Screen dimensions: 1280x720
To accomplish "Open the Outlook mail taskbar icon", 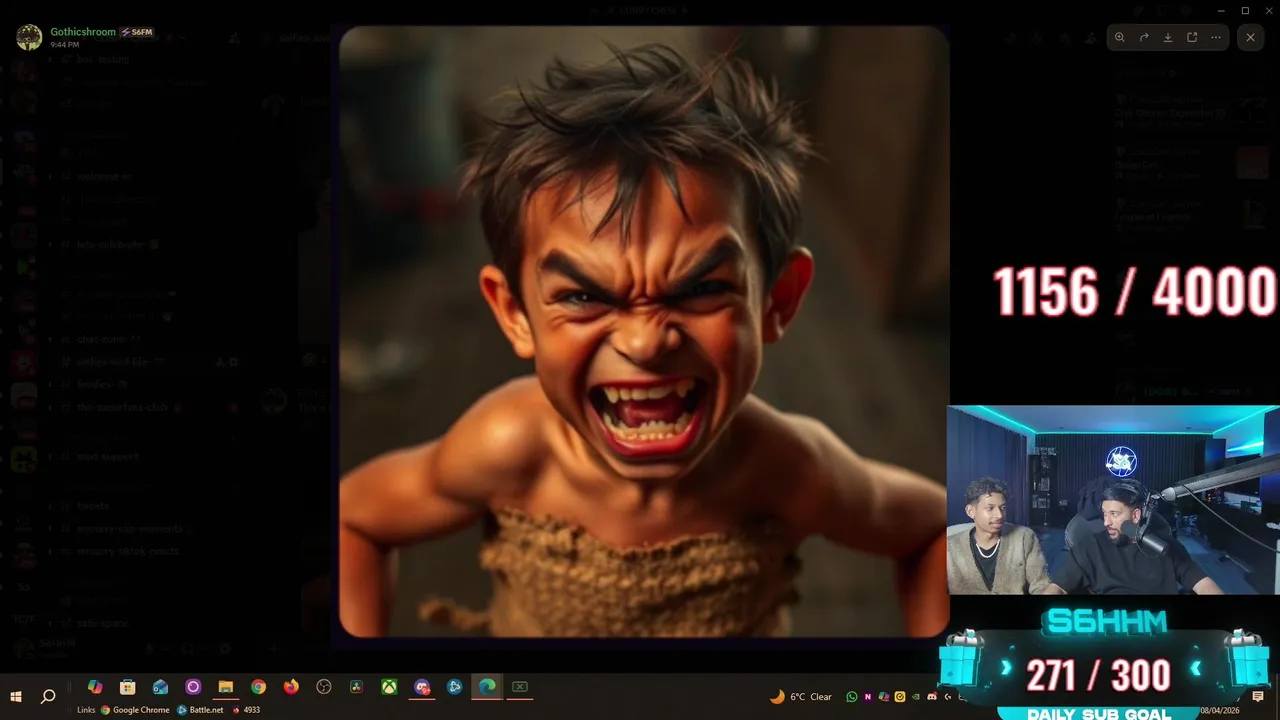I will (x=160, y=687).
